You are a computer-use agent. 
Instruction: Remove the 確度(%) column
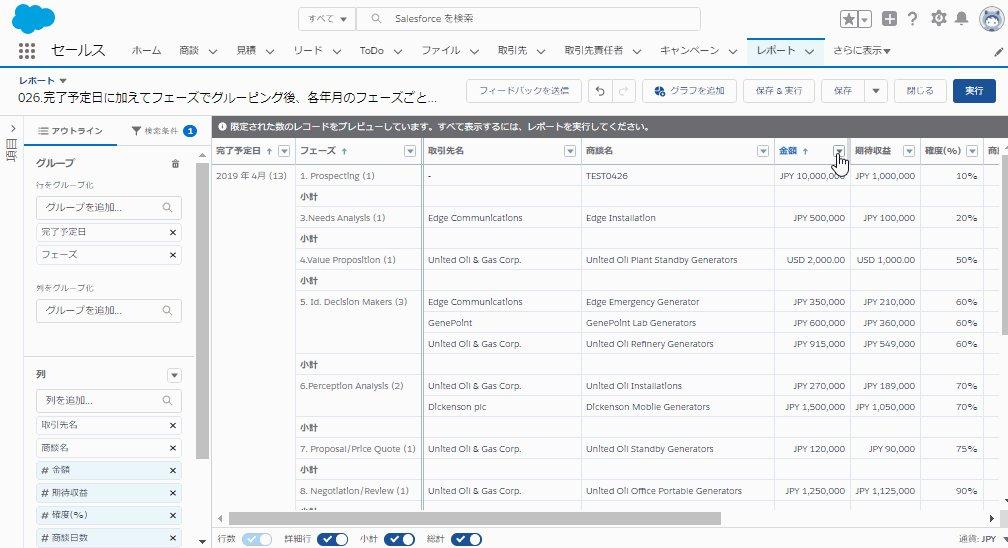coord(172,515)
